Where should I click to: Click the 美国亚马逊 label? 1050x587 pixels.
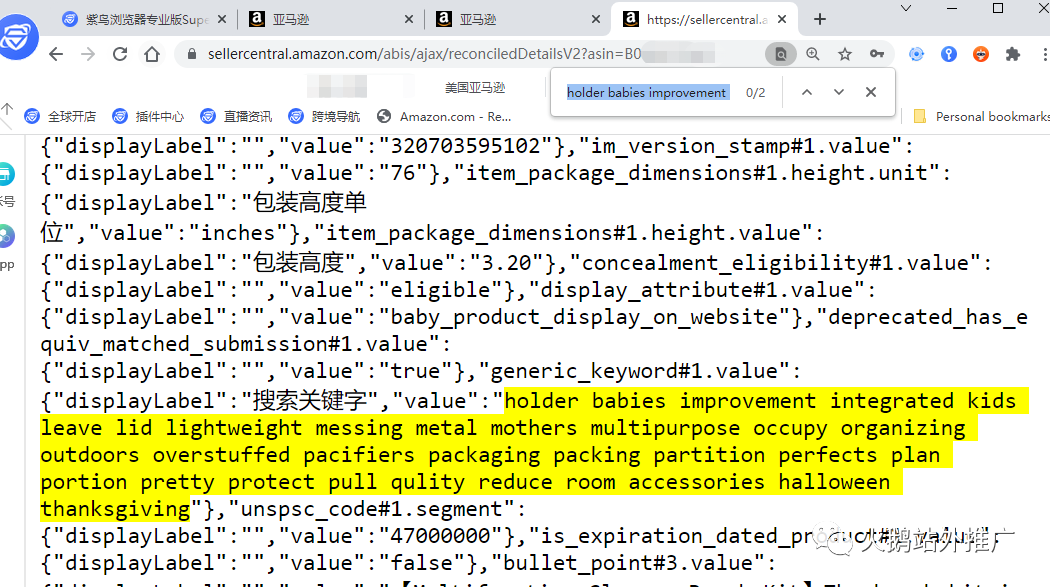[475, 88]
